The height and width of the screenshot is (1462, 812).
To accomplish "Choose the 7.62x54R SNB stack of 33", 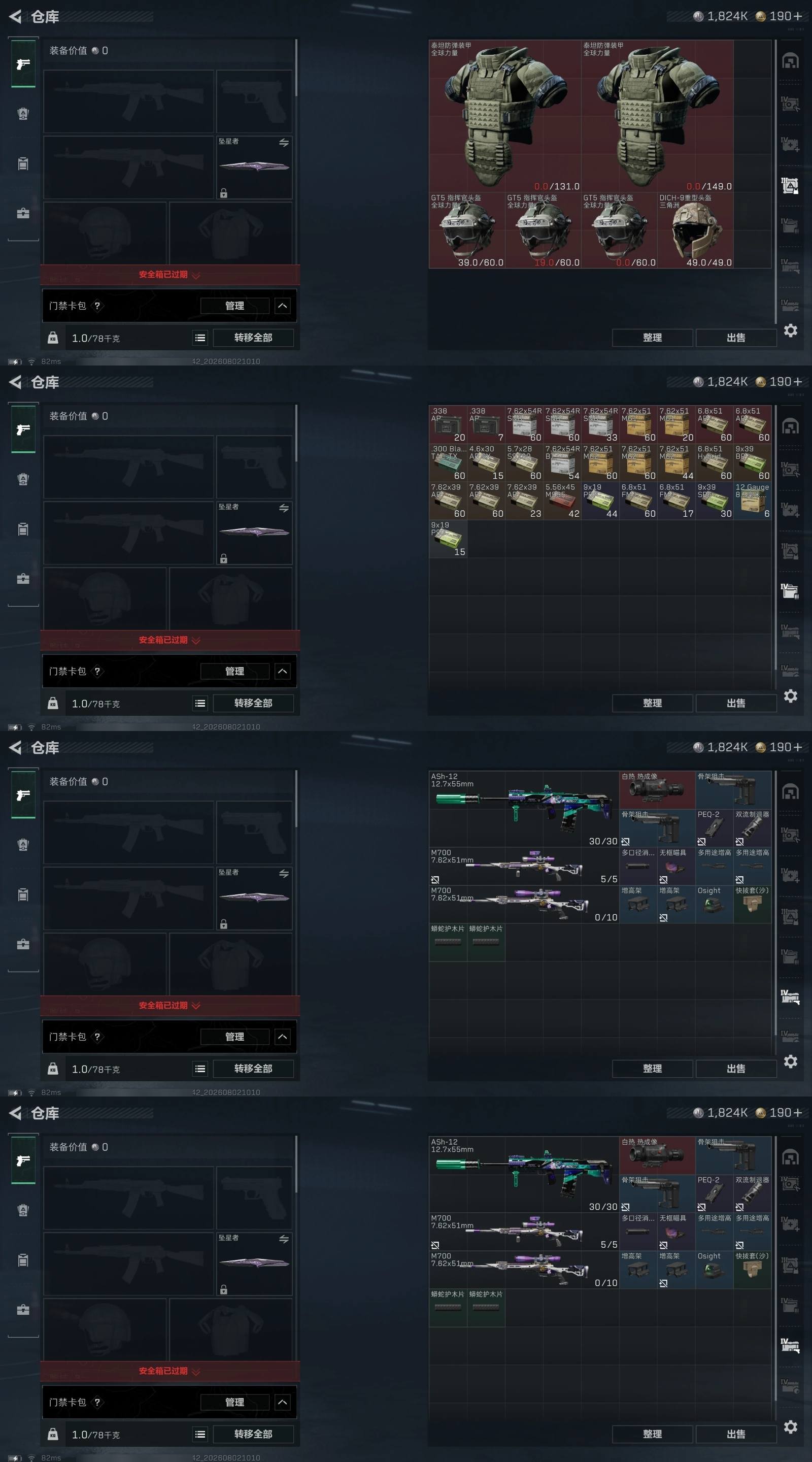I will (x=600, y=424).
